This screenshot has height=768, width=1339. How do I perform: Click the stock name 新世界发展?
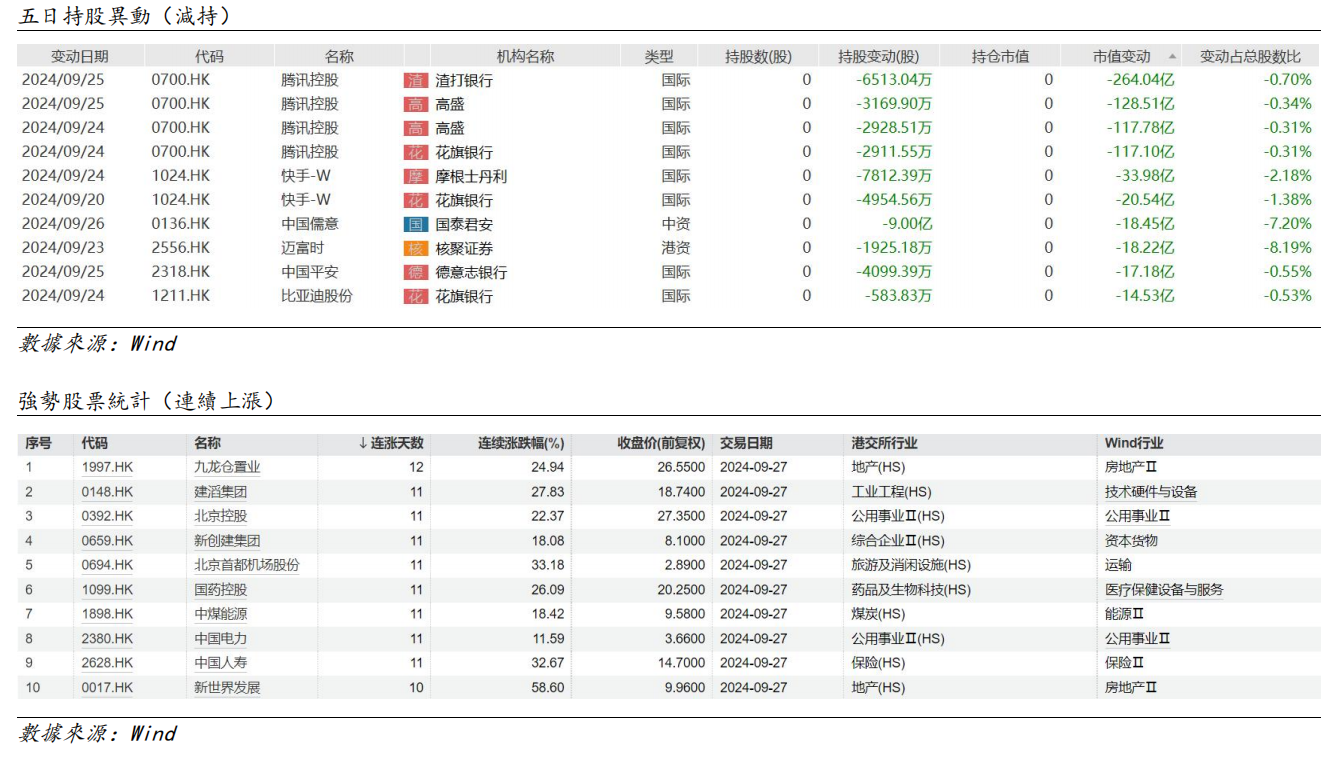[x=227, y=688]
